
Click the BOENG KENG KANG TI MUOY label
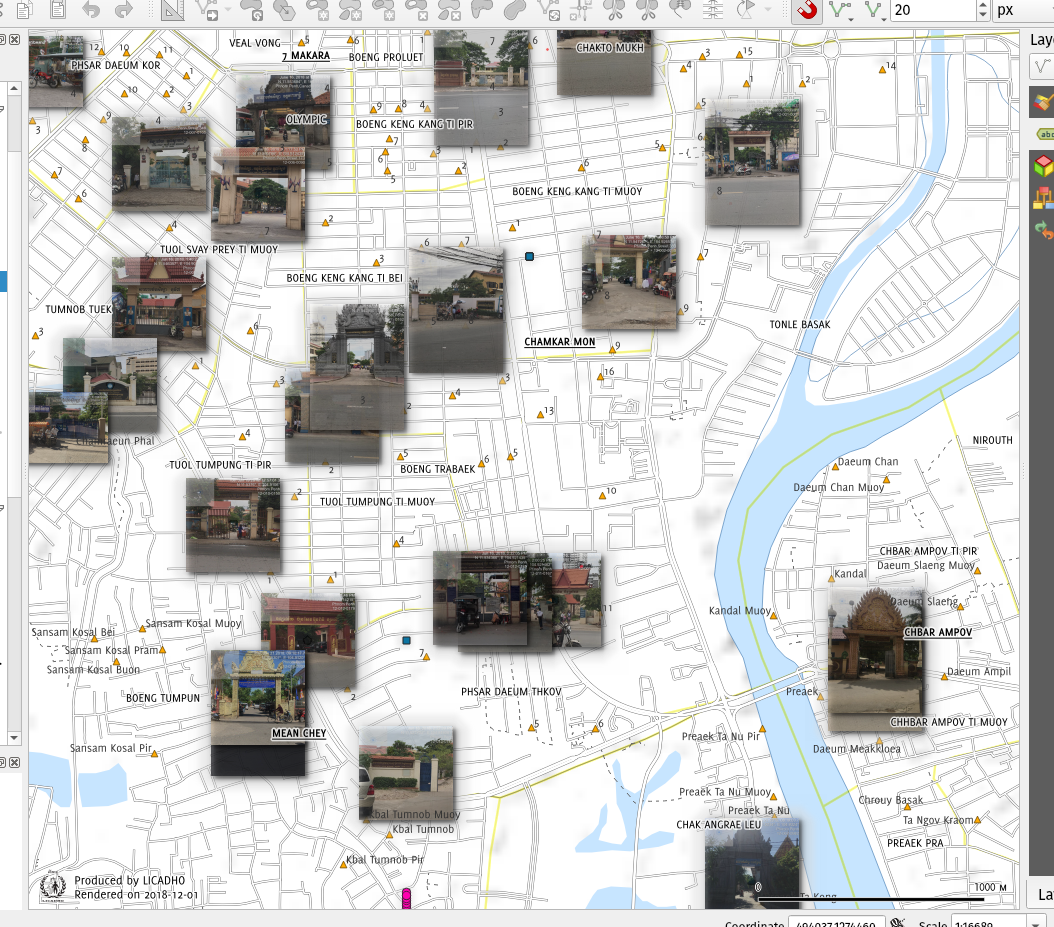(577, 191)
